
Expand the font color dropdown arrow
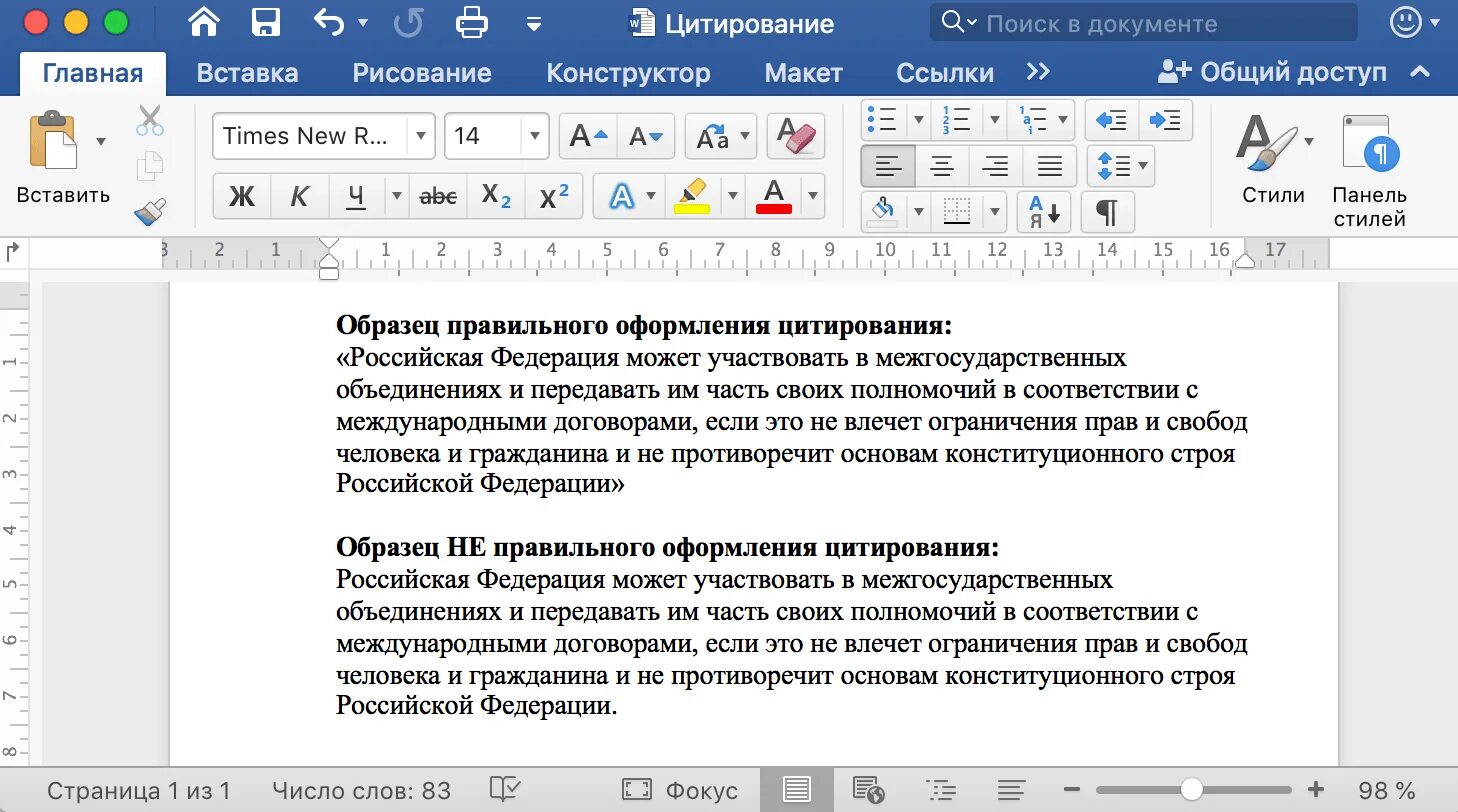click(x=811, y=197)
